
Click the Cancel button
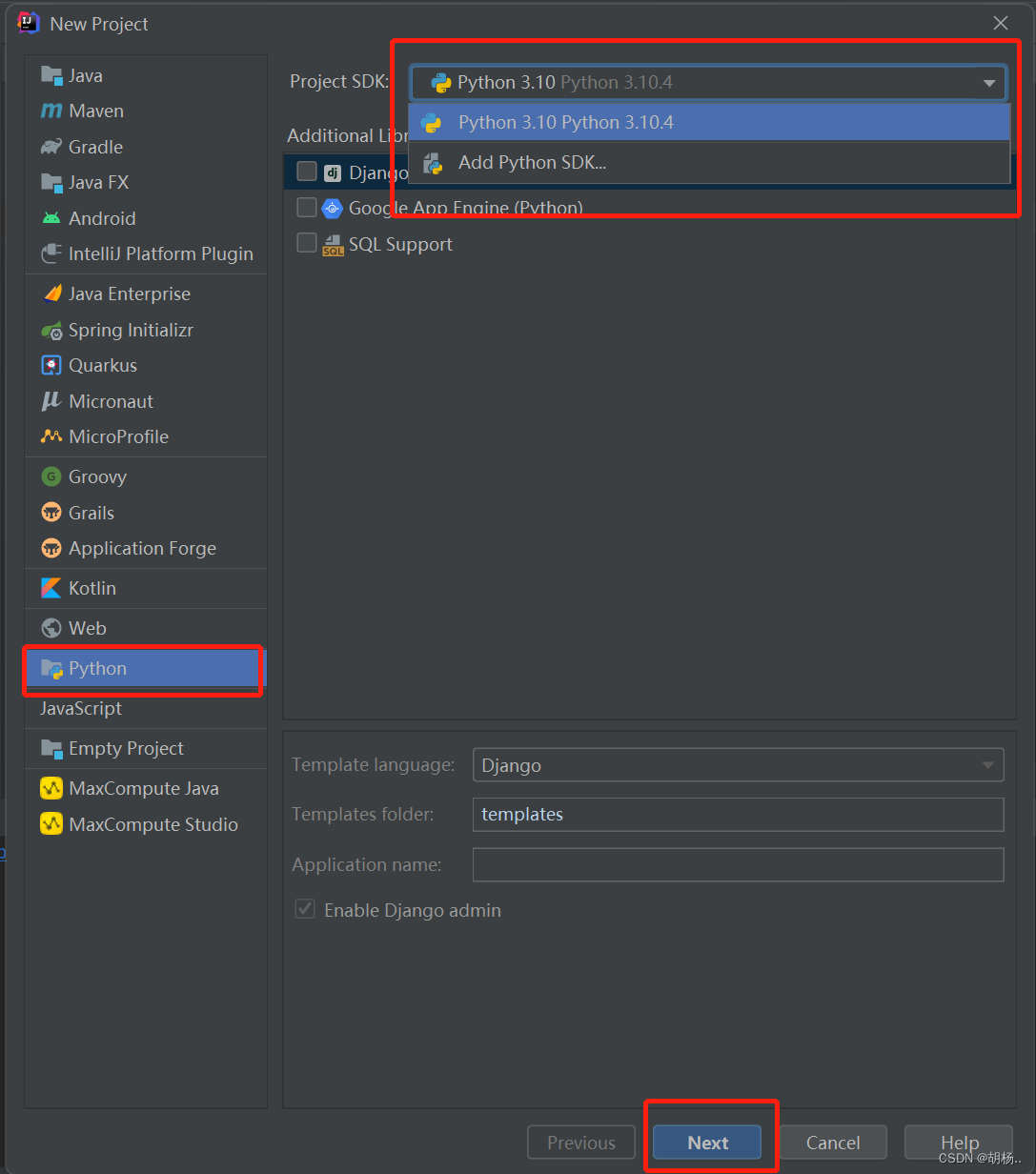(833, 1143)
